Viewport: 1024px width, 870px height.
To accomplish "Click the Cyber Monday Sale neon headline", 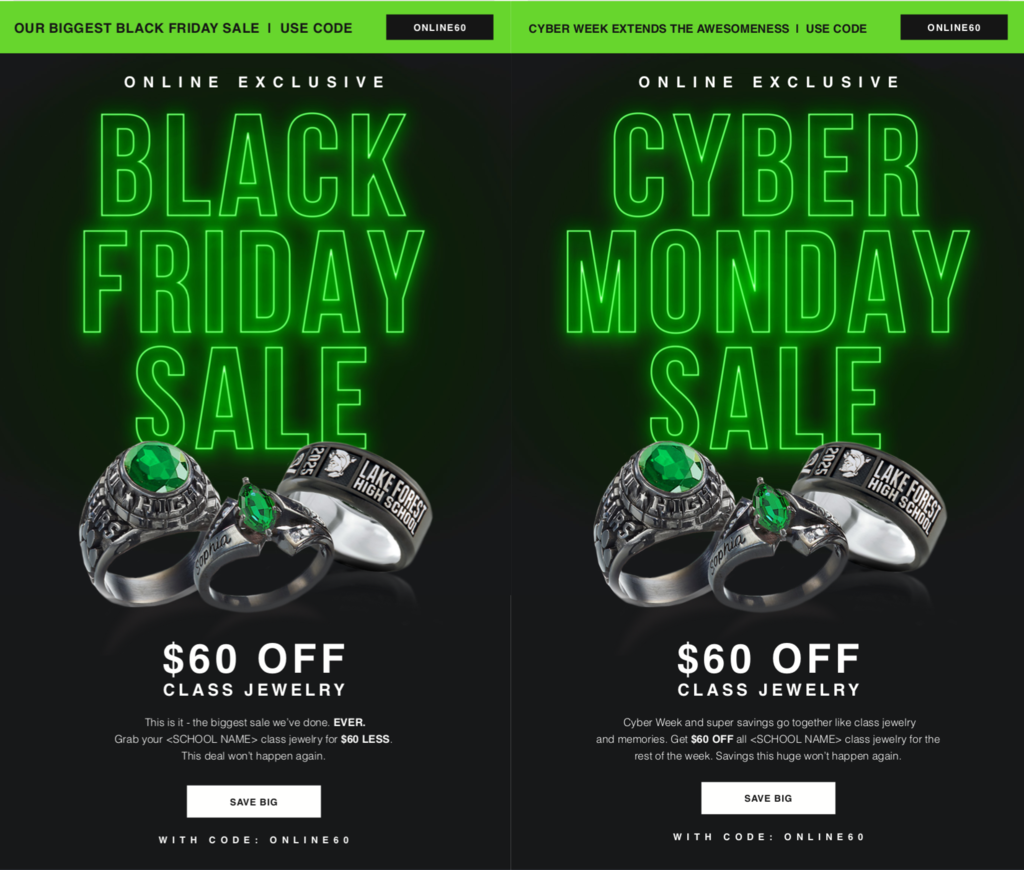I will point(767,281).
